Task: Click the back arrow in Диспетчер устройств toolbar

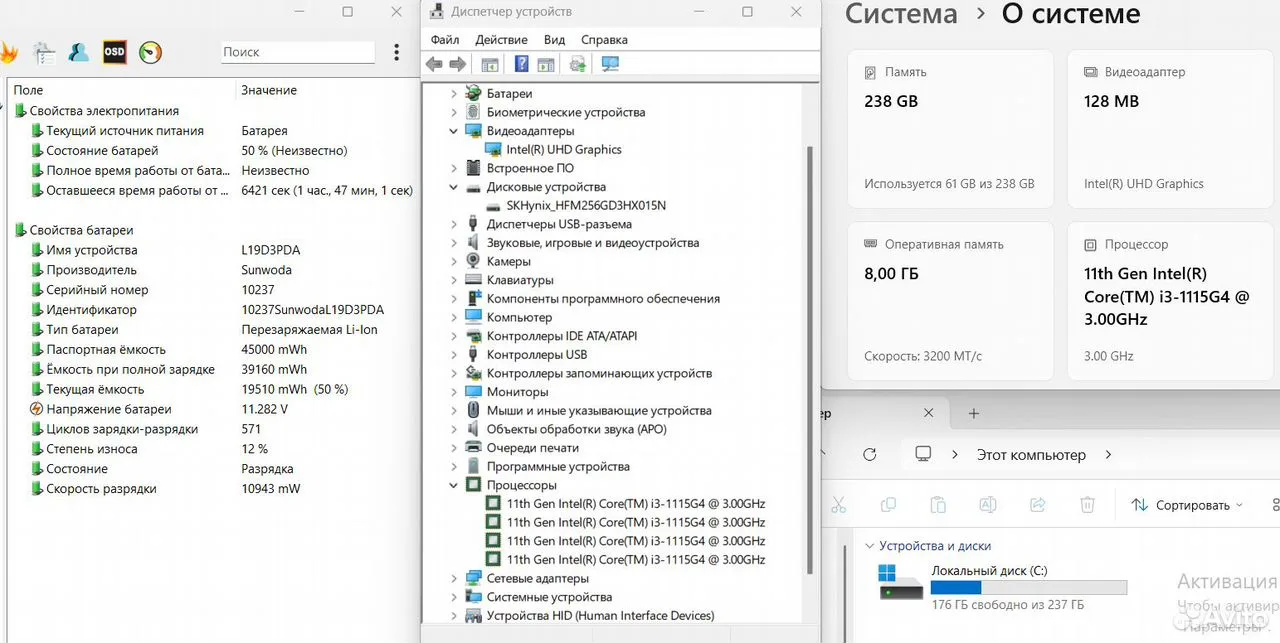Action: click(434, 64)
